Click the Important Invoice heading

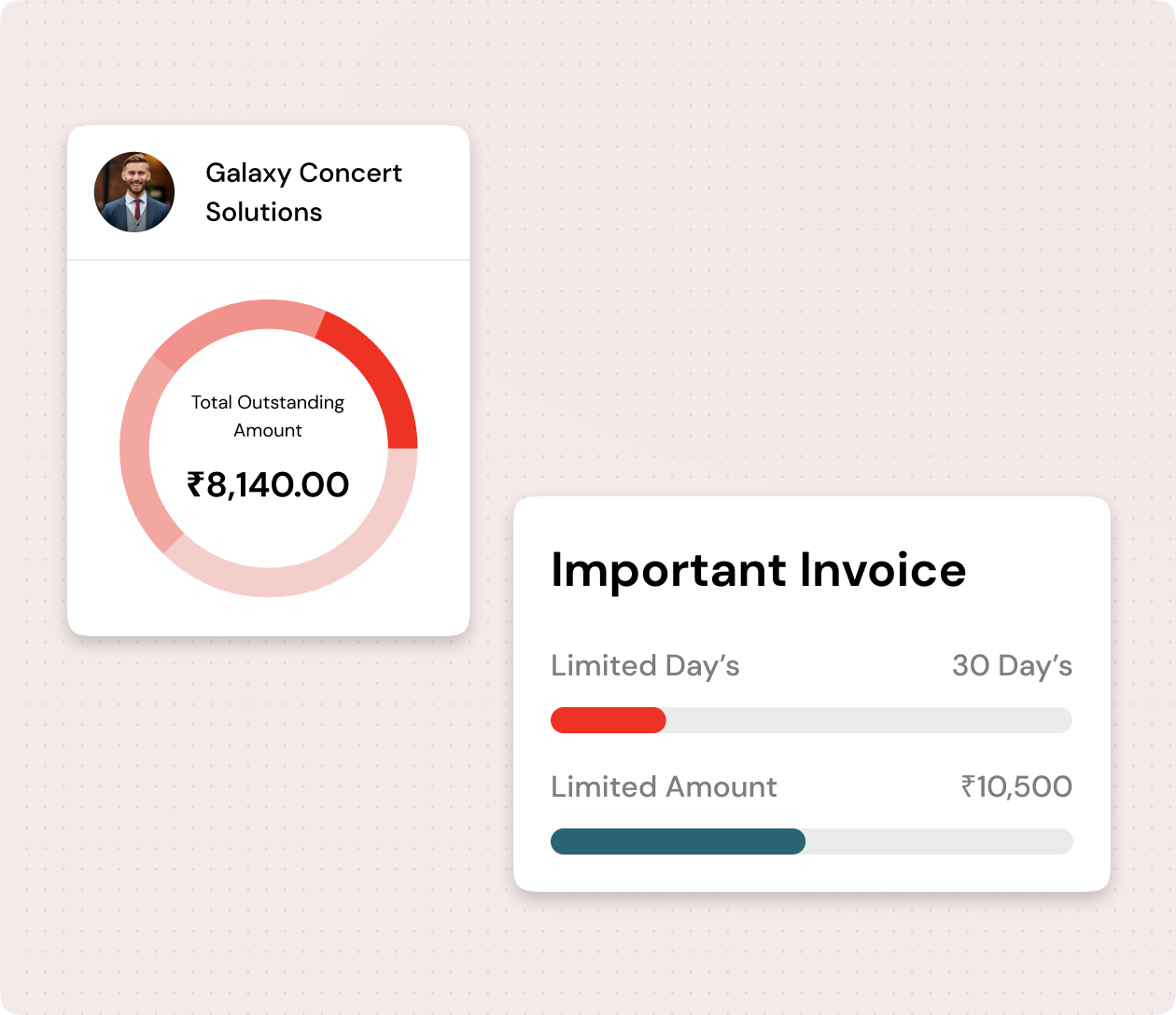[758, 570]
